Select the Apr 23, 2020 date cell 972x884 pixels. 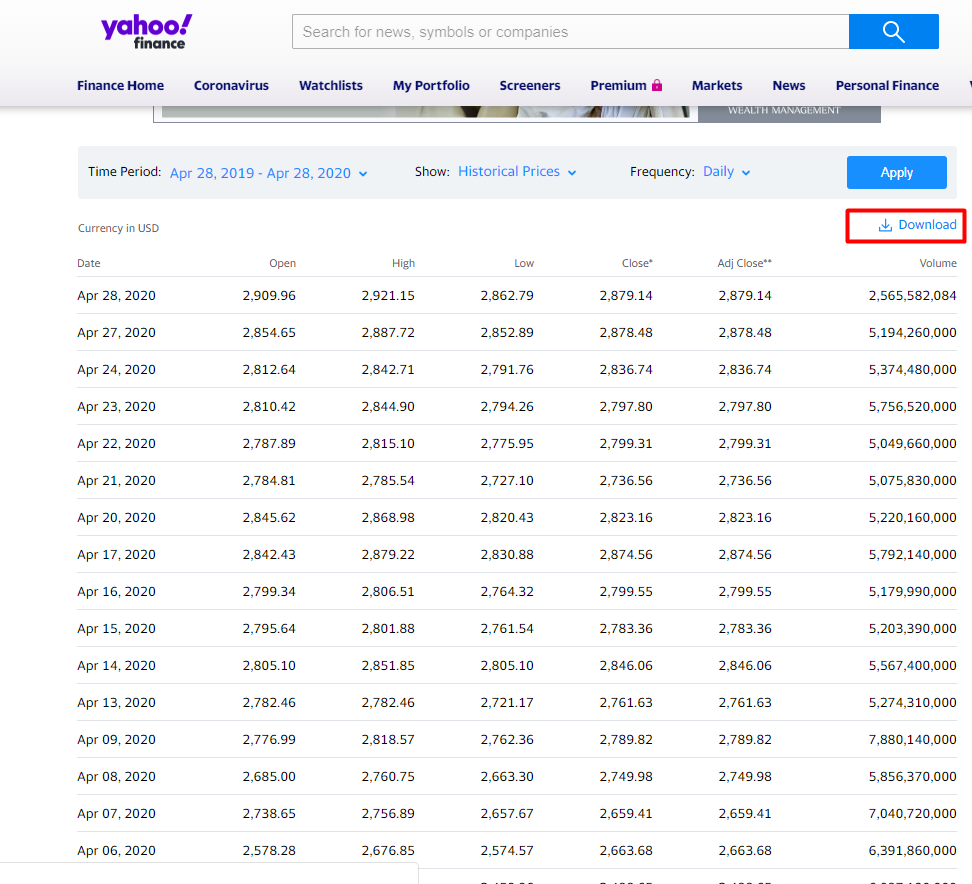(x=117, y=407)
